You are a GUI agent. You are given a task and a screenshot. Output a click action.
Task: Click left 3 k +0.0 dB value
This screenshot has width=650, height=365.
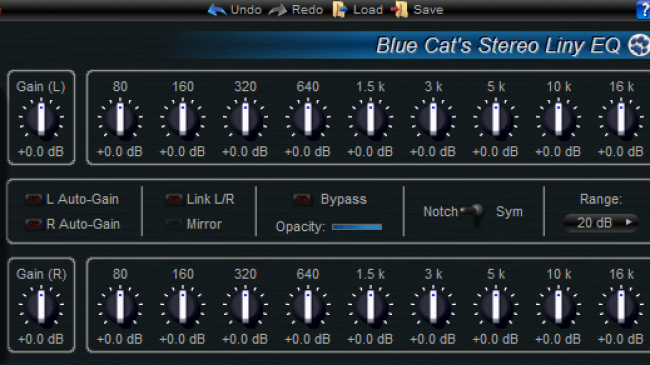(433, 152)
